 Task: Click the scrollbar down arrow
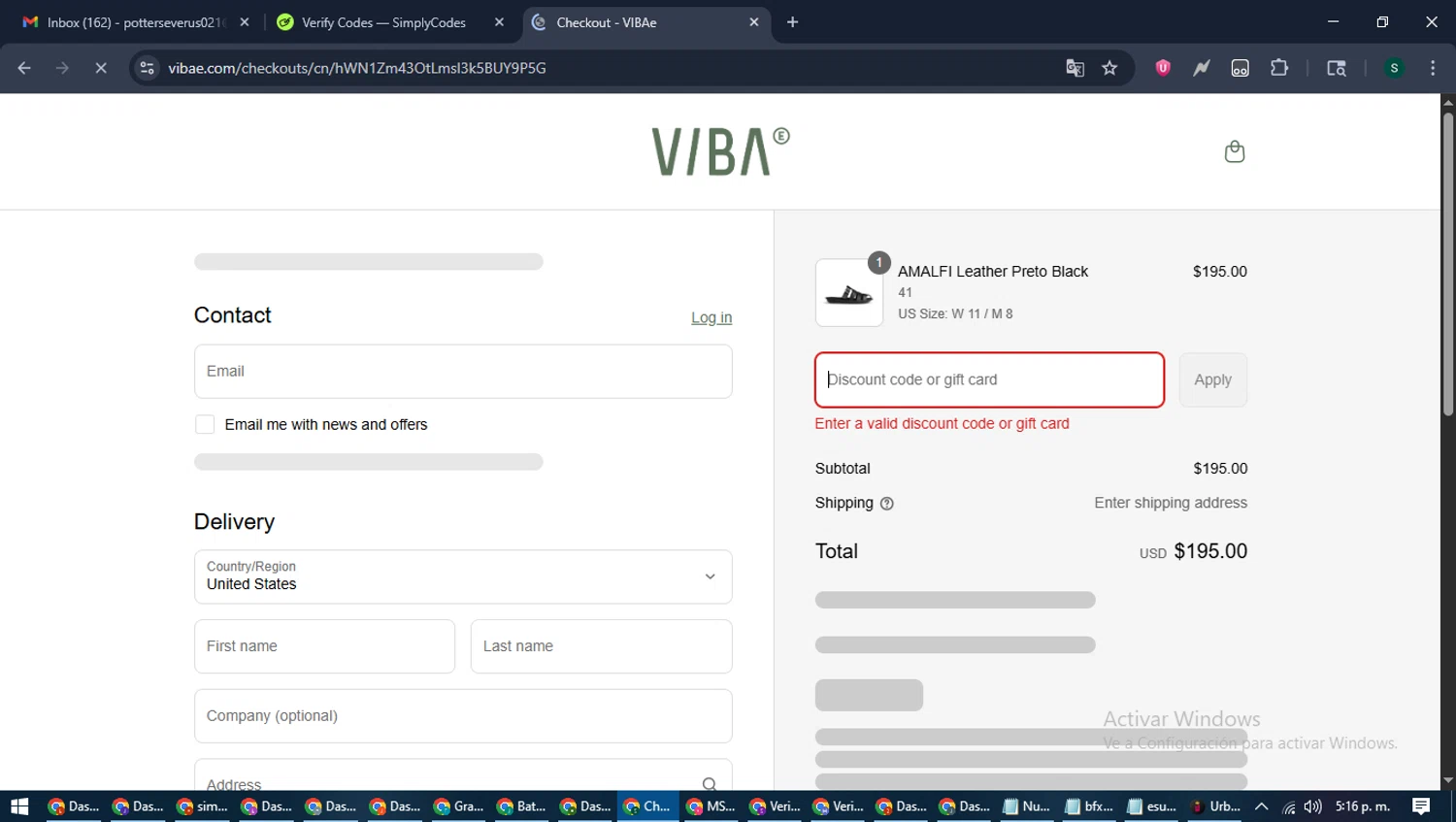1447,780
